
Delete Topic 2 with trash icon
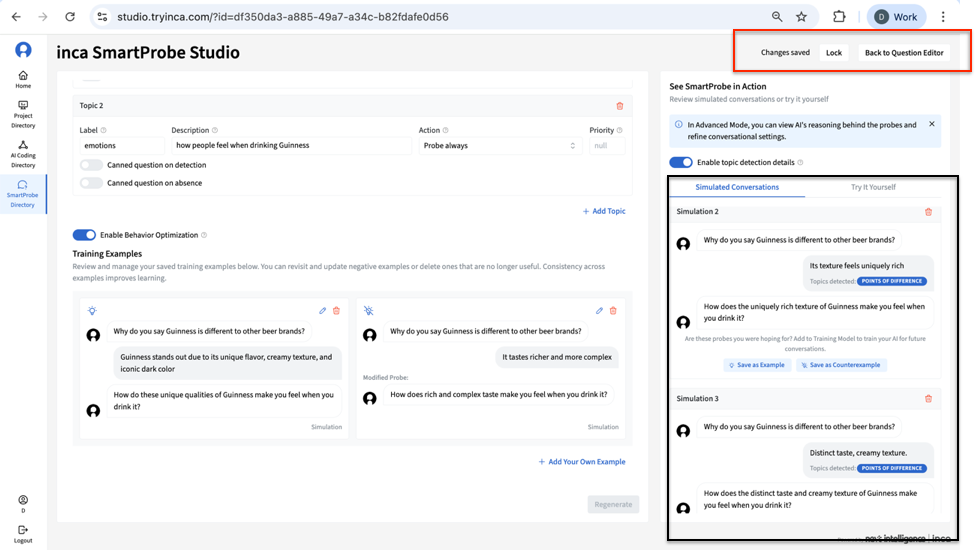(619, 105)
